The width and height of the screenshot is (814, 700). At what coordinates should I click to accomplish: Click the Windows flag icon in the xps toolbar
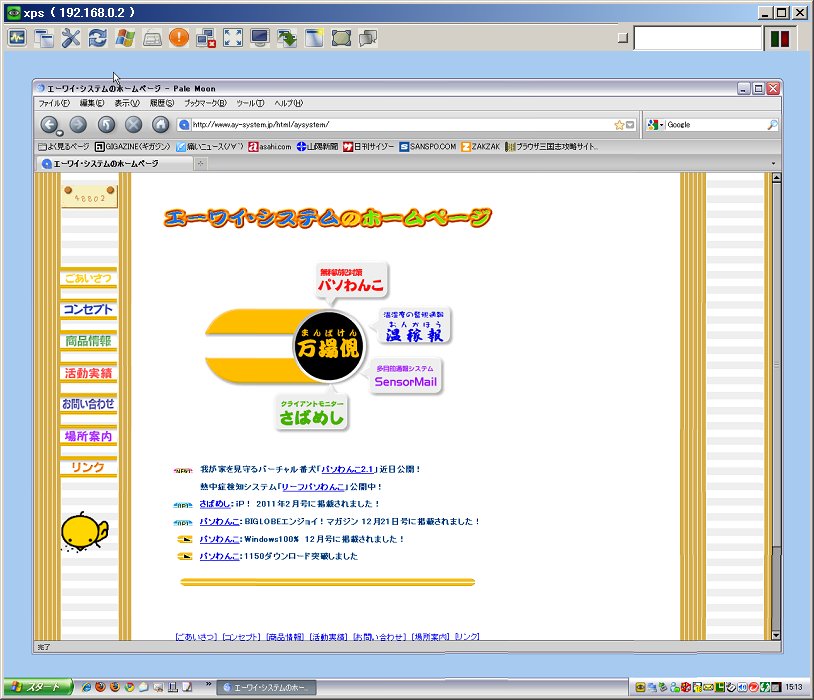click(x=125, y=38)
